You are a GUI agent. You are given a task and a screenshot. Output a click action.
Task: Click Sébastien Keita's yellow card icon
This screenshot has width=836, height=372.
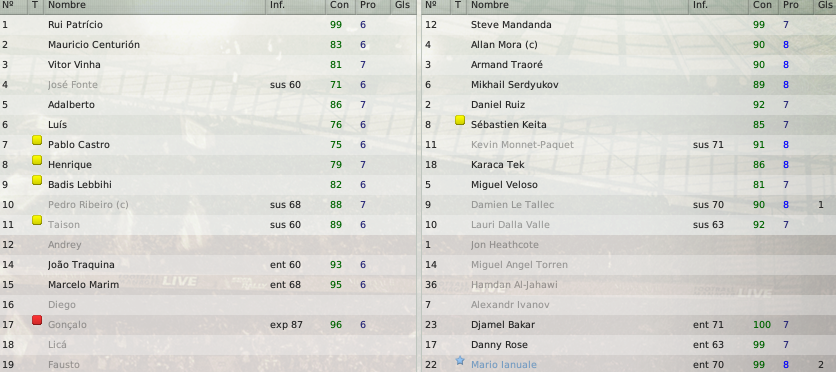click(460, 120)
